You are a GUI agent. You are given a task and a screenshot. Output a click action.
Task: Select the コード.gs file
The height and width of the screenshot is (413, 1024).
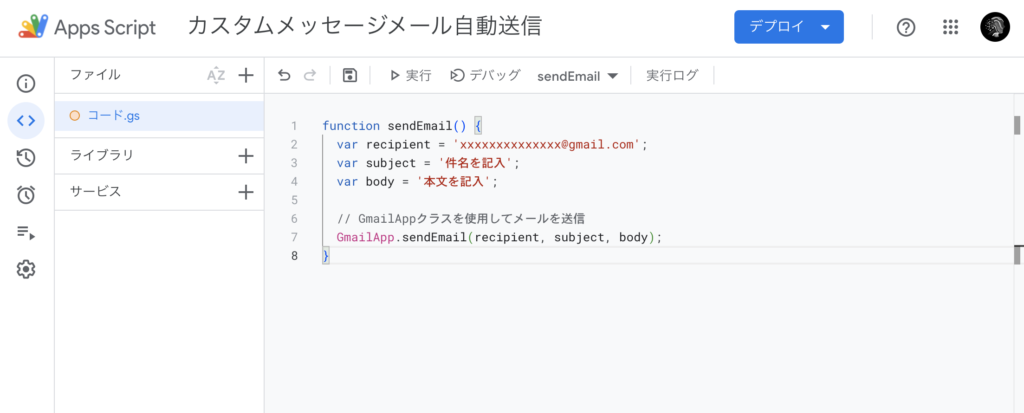113,115
